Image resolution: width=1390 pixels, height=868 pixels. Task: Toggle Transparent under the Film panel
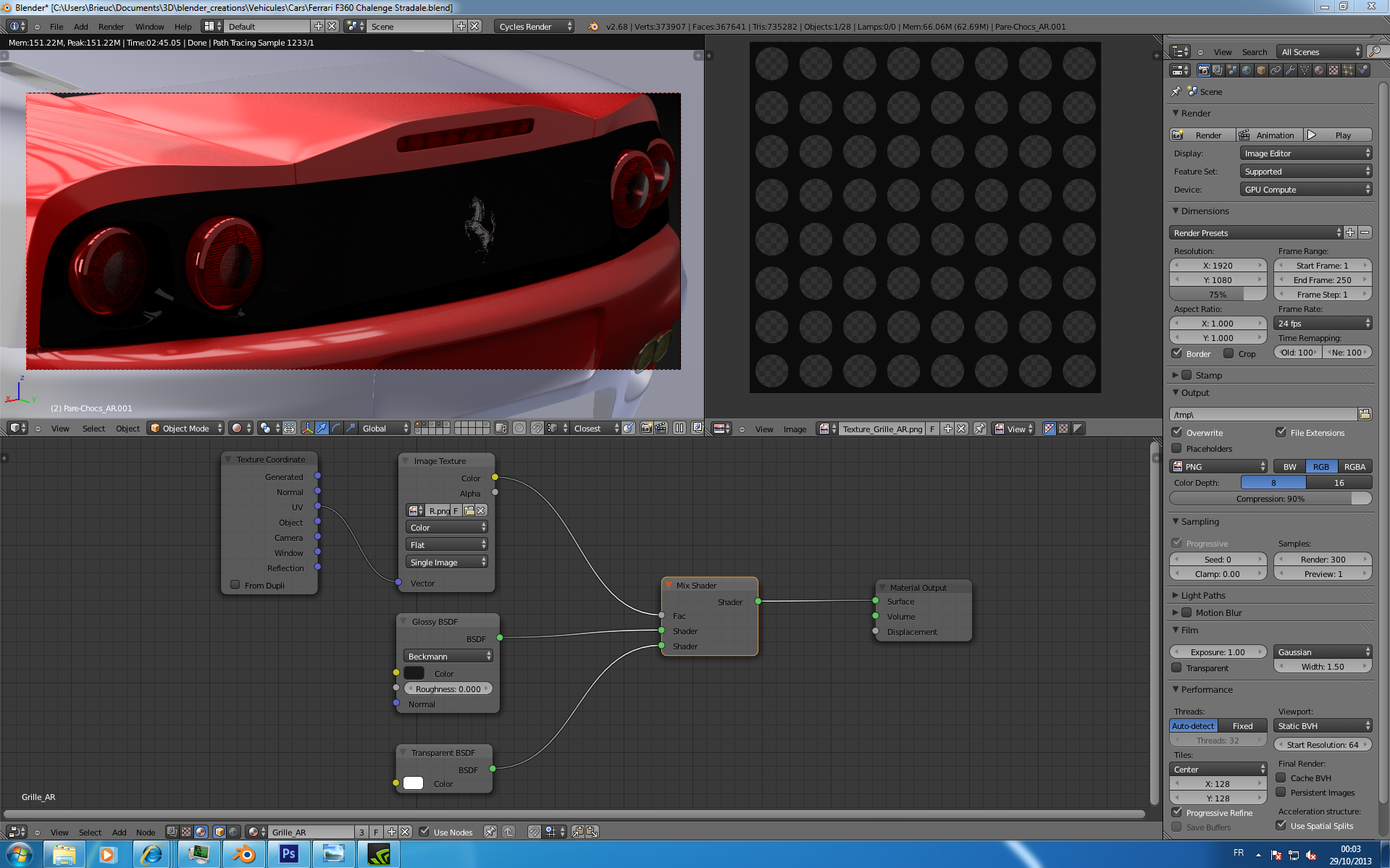[x=1176, y=667]
